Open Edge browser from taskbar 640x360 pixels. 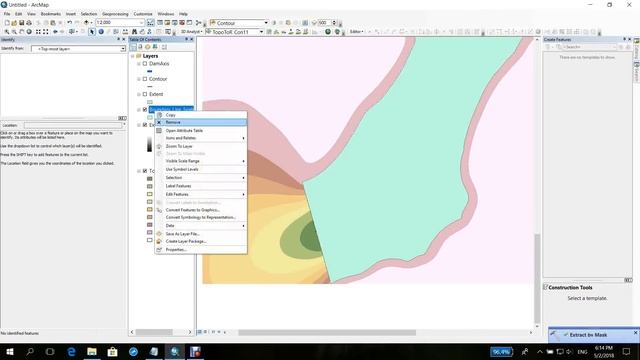coord(71,351)
